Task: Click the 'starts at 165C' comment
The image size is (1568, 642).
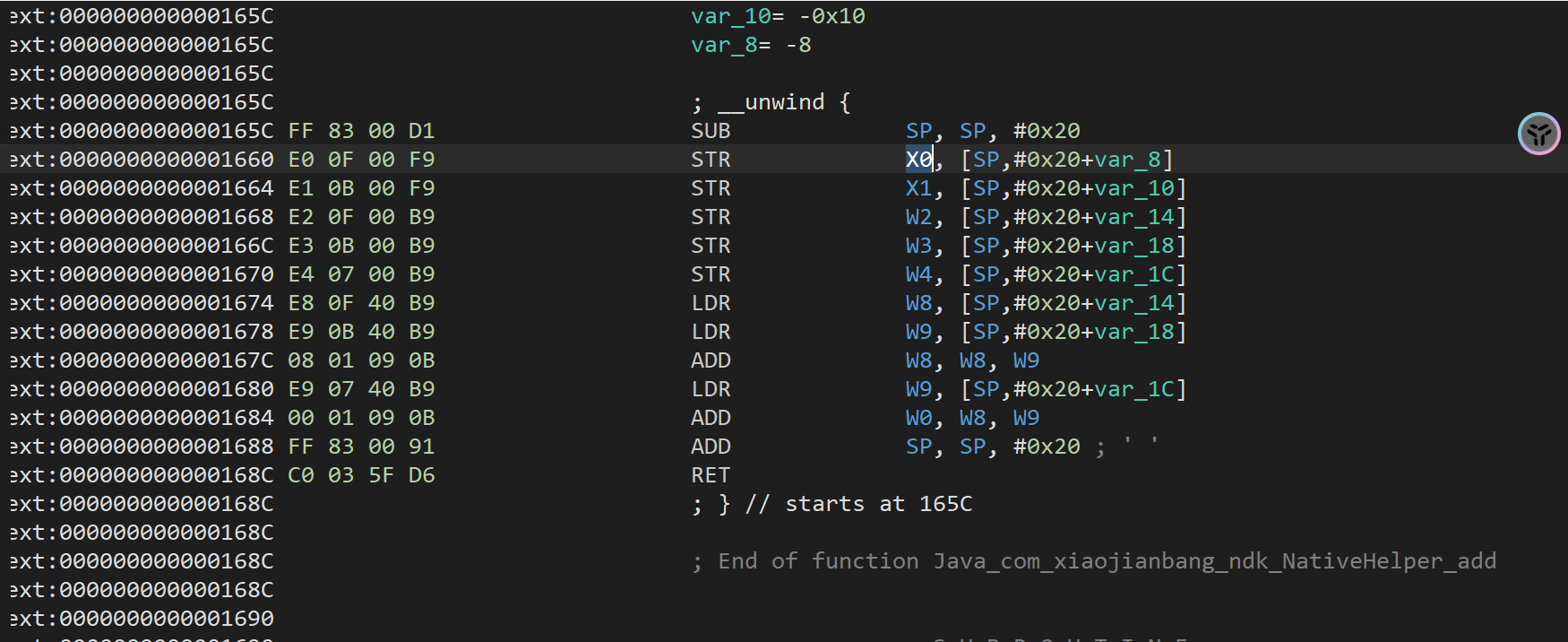Action: pyautogui.click(x=878, y=504)
